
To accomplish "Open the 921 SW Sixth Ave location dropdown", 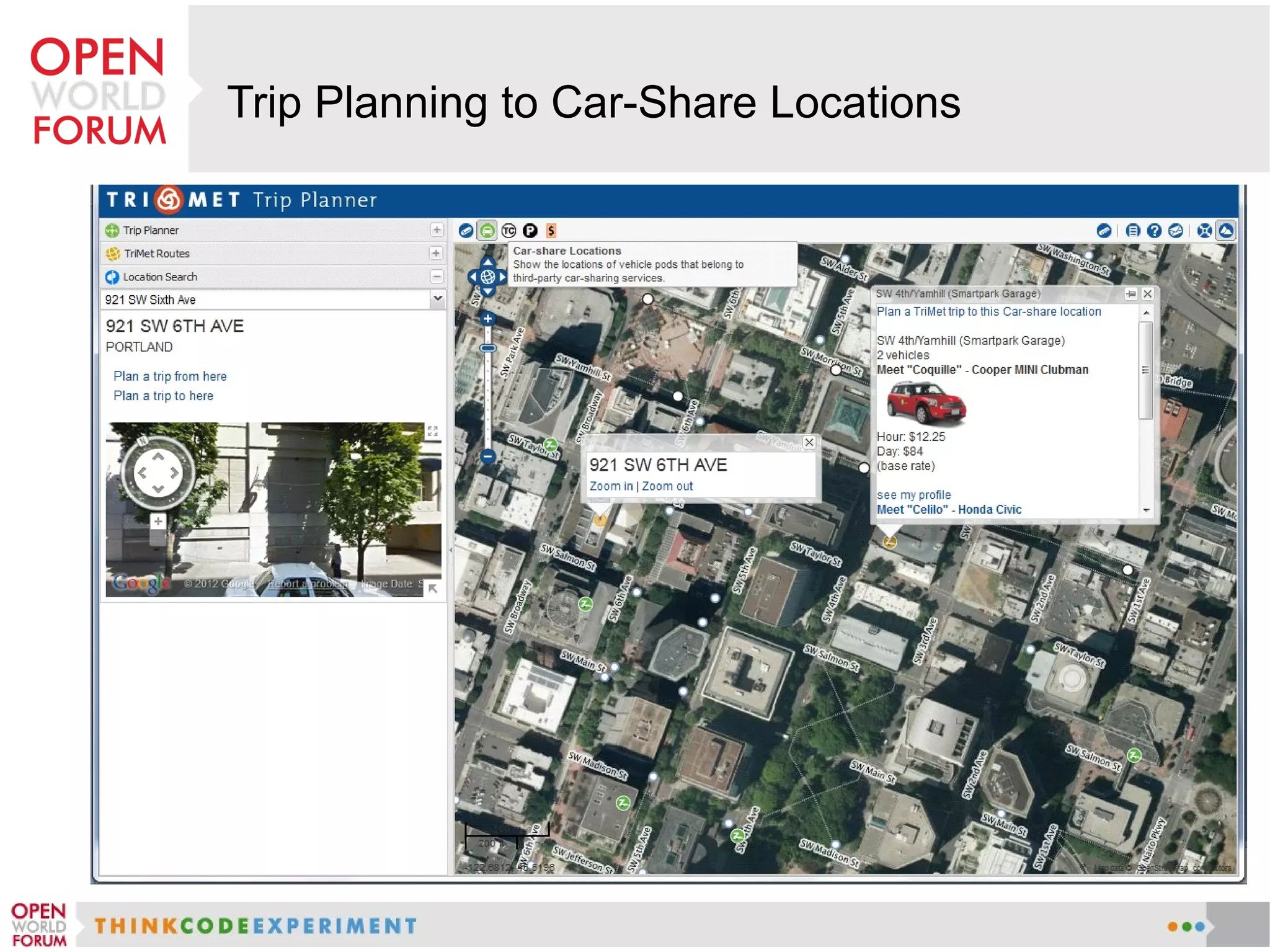I will (x=438, y=299).
